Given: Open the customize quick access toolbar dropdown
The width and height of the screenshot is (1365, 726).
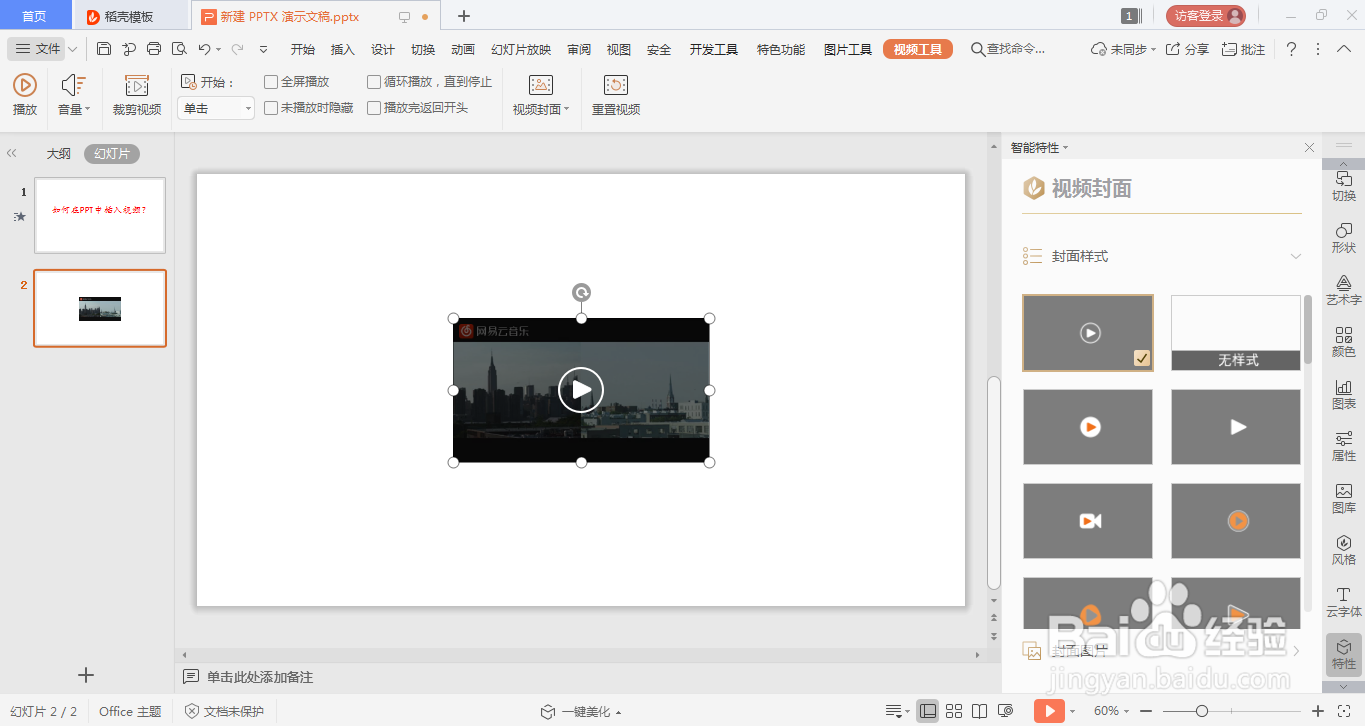Looking at the screenshot, I should point(263,49).
